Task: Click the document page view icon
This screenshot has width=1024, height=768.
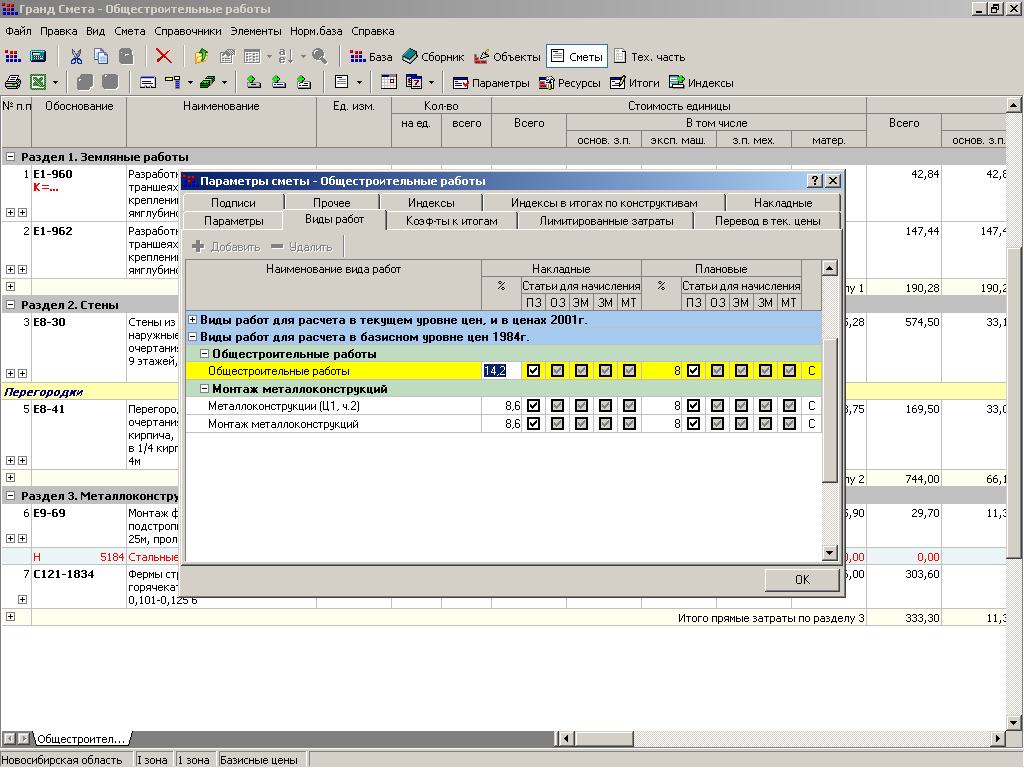Action: tap(342, 82)
